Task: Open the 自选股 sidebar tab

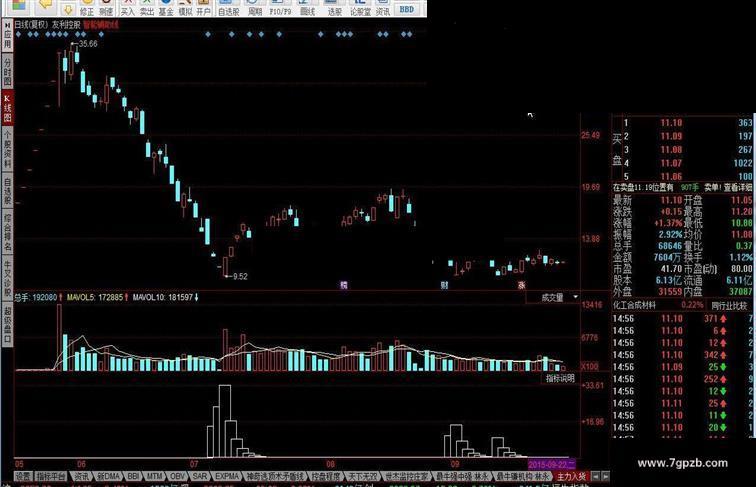Action: [7, 189]
